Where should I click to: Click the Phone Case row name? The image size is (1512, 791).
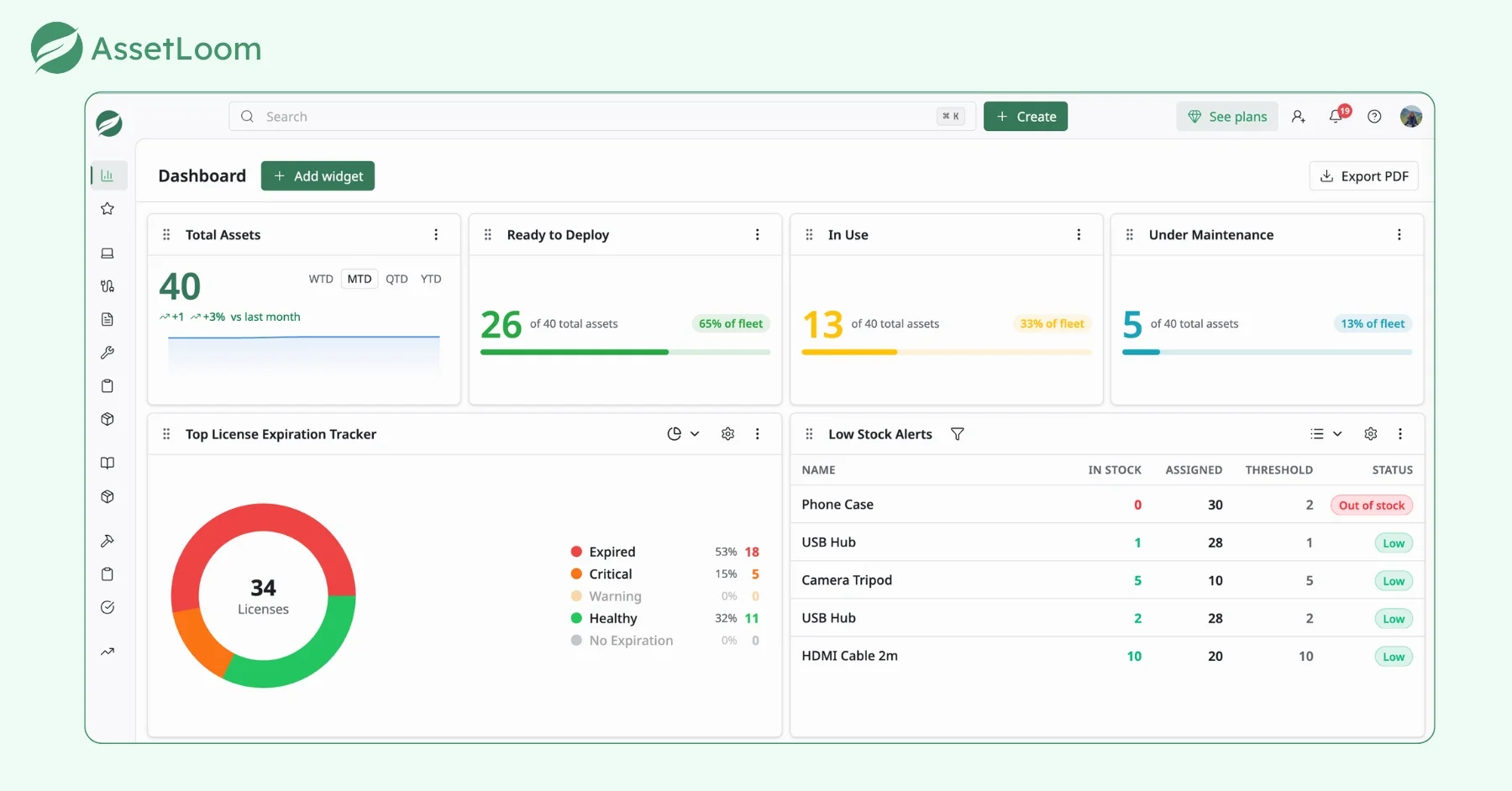click(837, 505)
